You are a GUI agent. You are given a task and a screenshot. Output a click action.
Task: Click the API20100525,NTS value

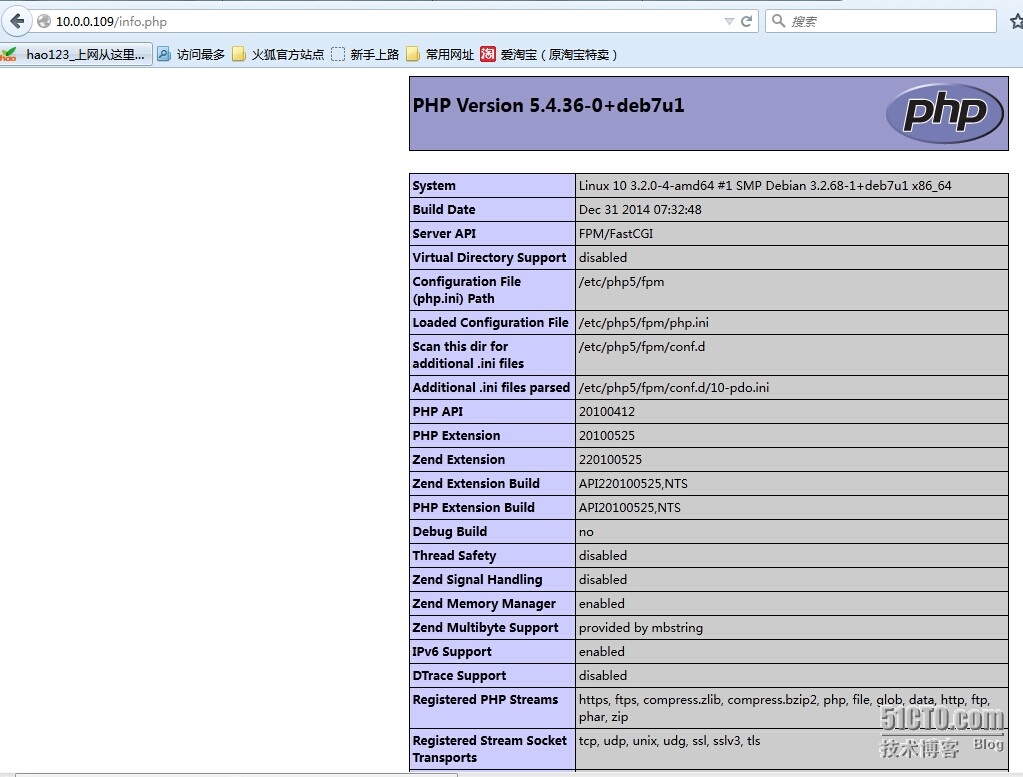coord(630,508)
